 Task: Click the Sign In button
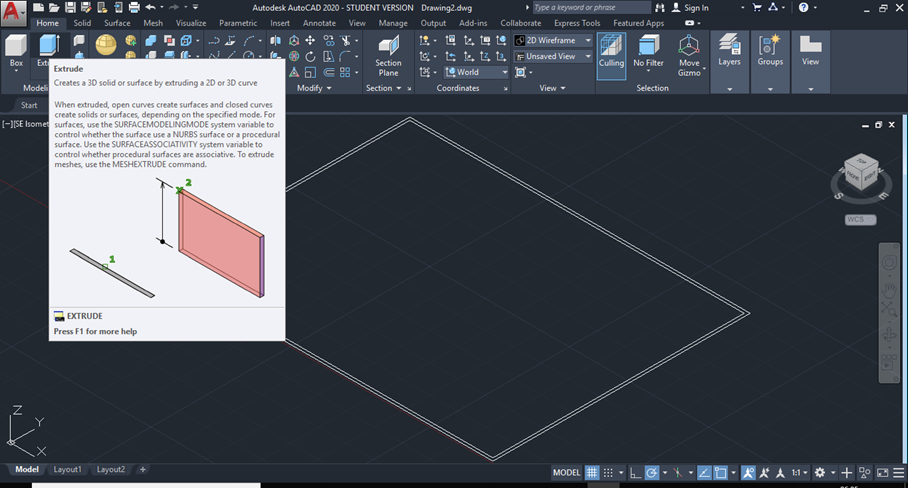pos(690,8)
